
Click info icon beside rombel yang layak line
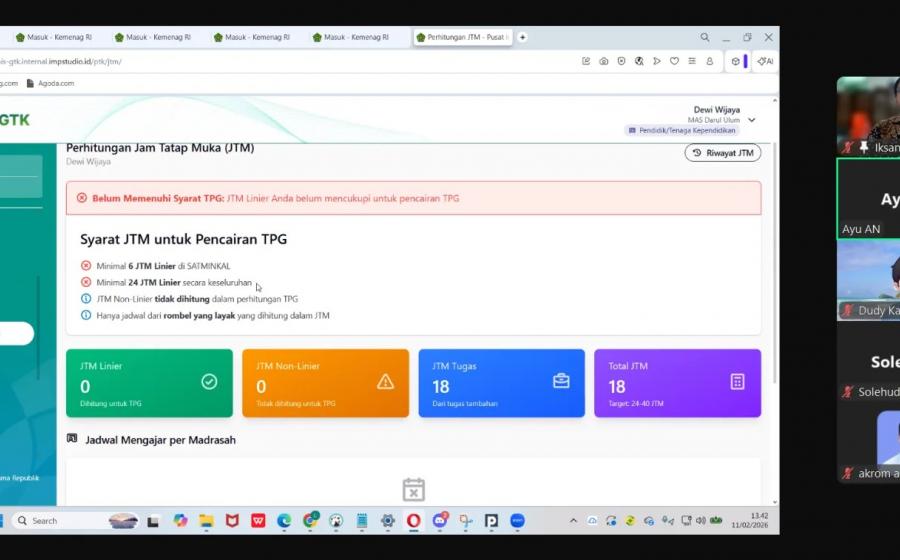pyautogui.click(x=86, y=315)
